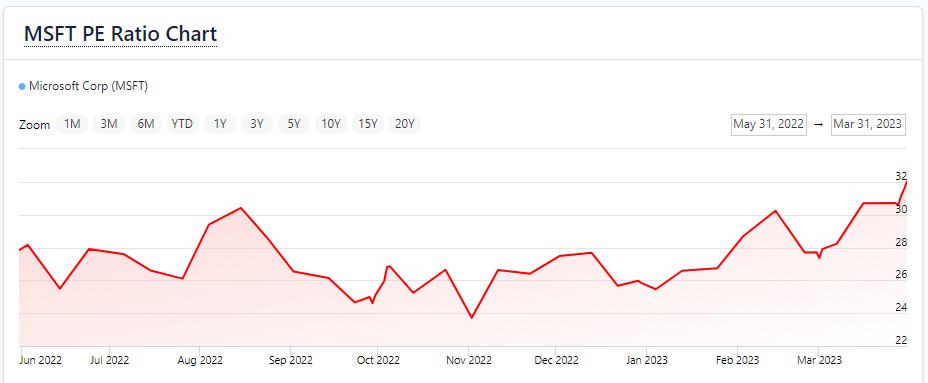Click the Dec 2022 axis label

click(x=556, y=360)
